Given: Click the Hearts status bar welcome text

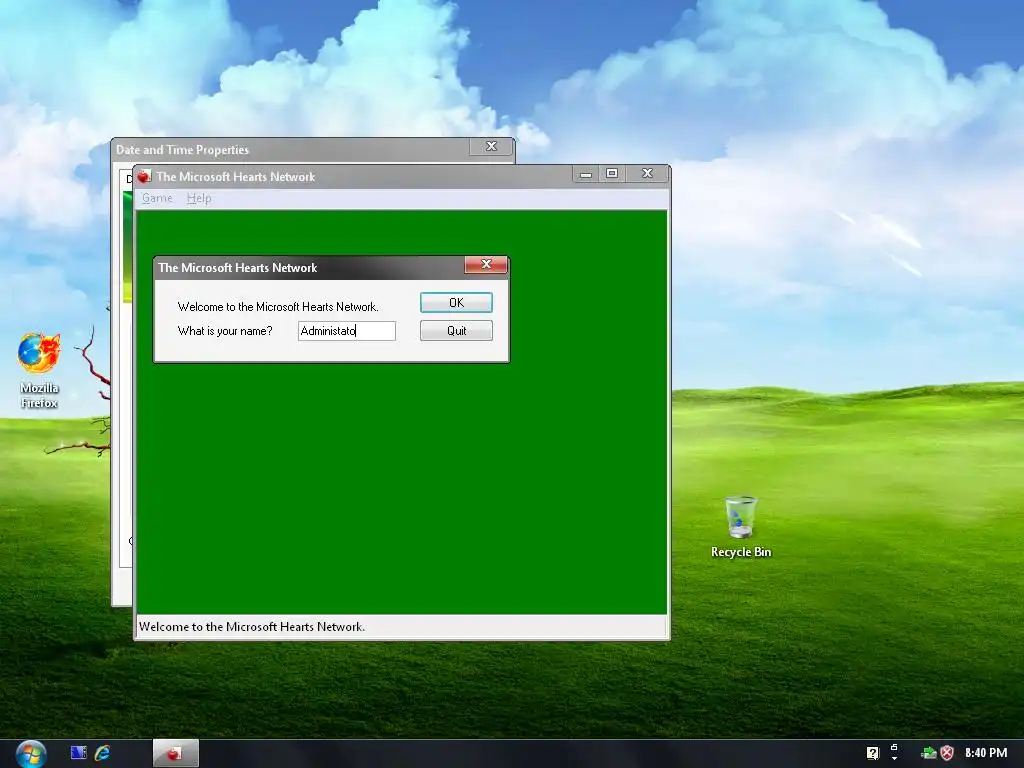Looking at the screenshot, I should 251,626.
